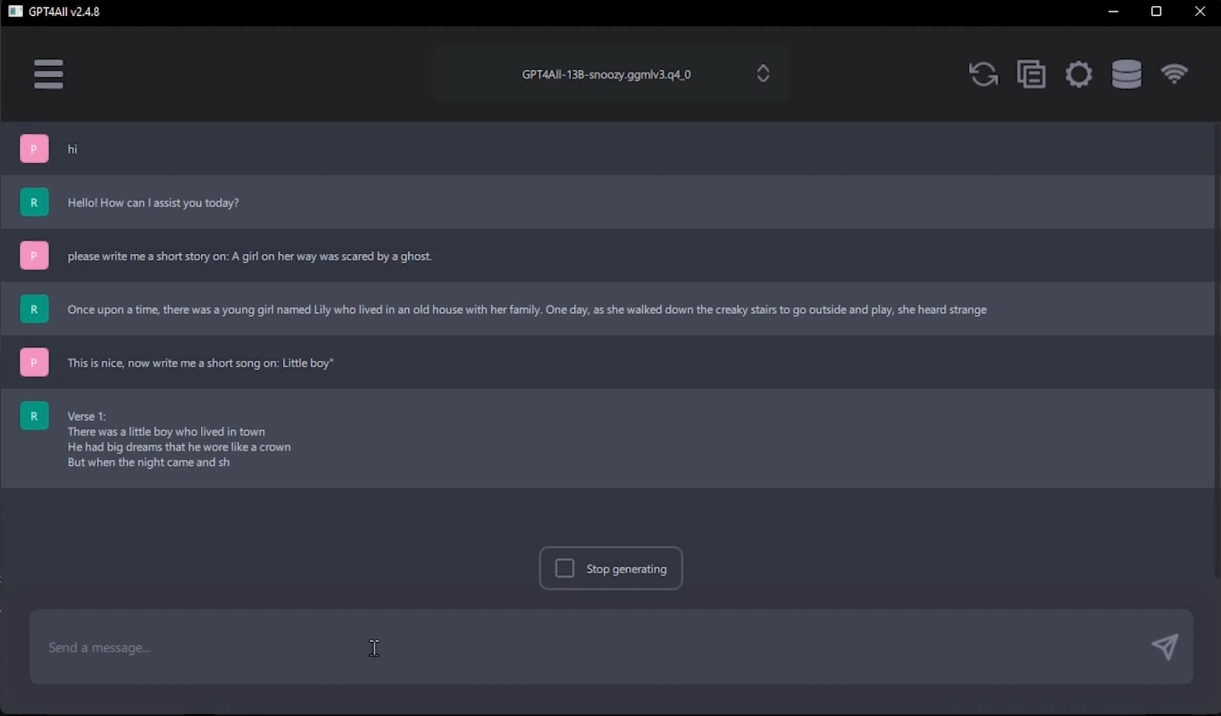Toggle the Stop generating checkbox
This screenshot has height=716, width=1221.
click(x=564, y=567)
